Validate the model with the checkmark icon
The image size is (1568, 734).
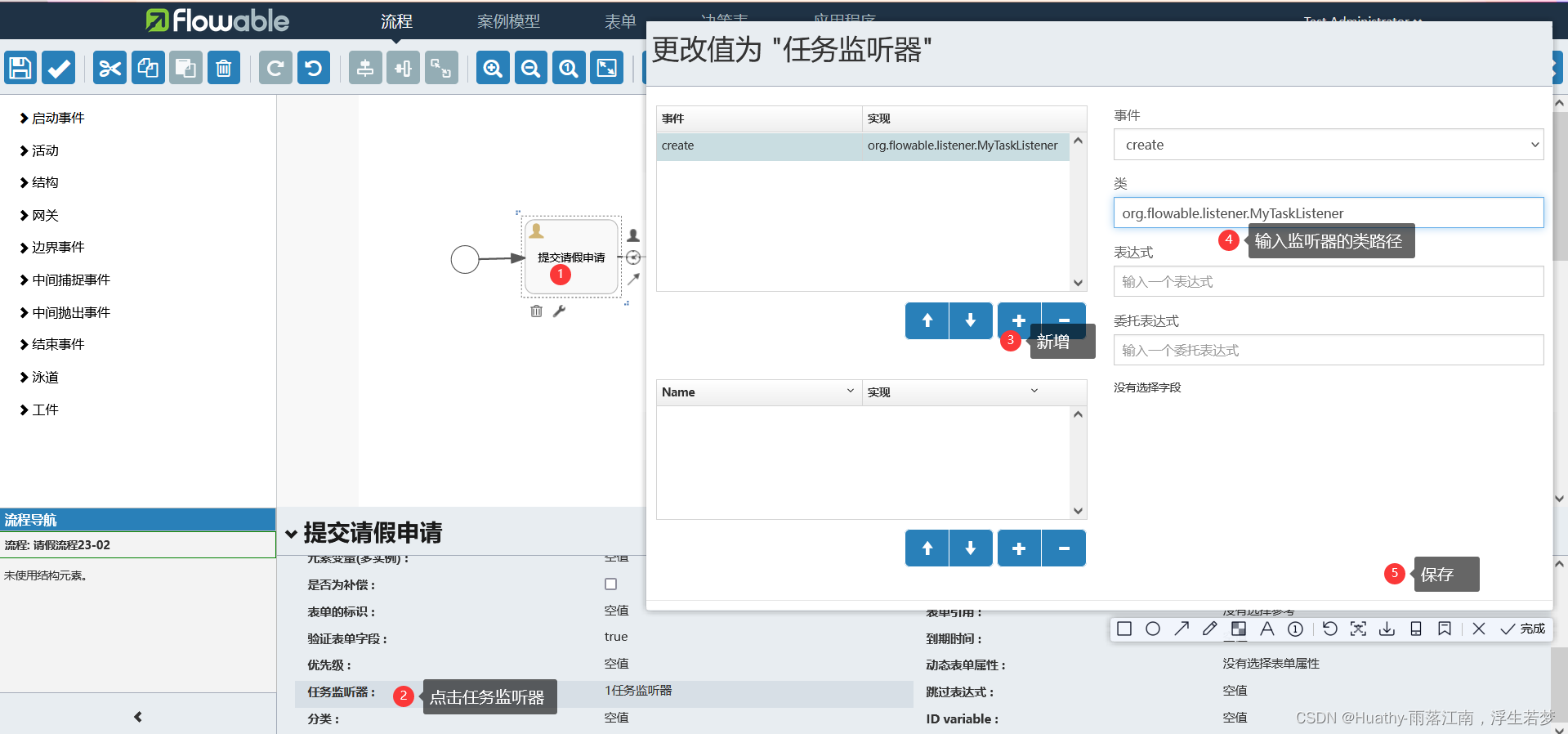[59, 68]
